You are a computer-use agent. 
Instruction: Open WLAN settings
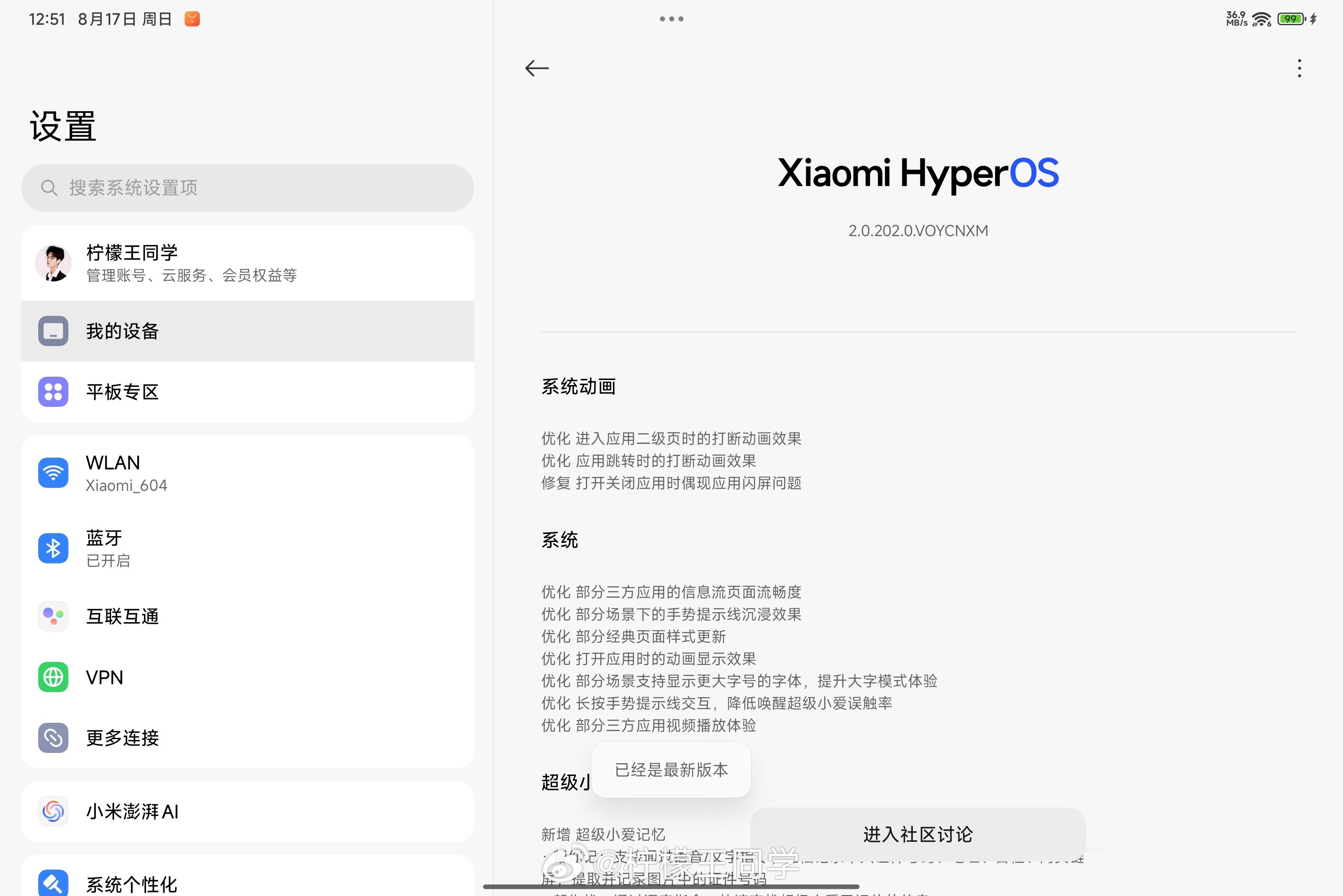(x=248, y=473)
